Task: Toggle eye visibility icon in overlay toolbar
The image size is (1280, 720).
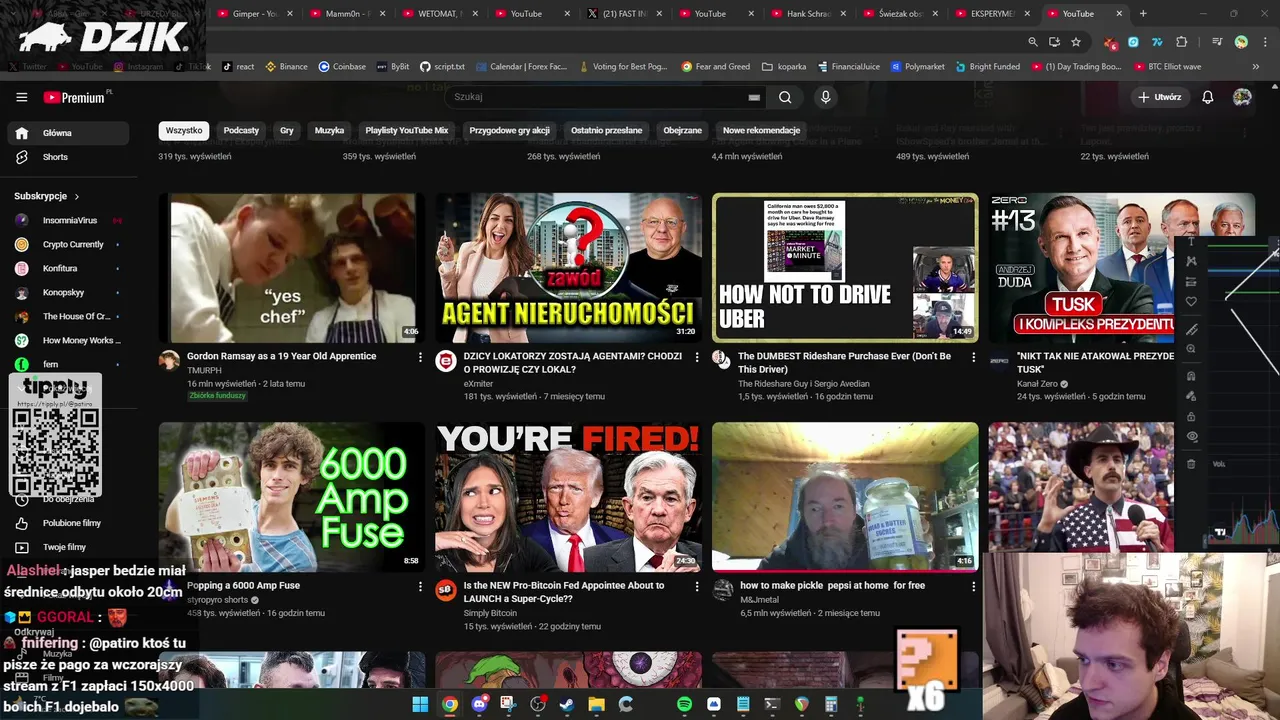Action: [1191, 436]
